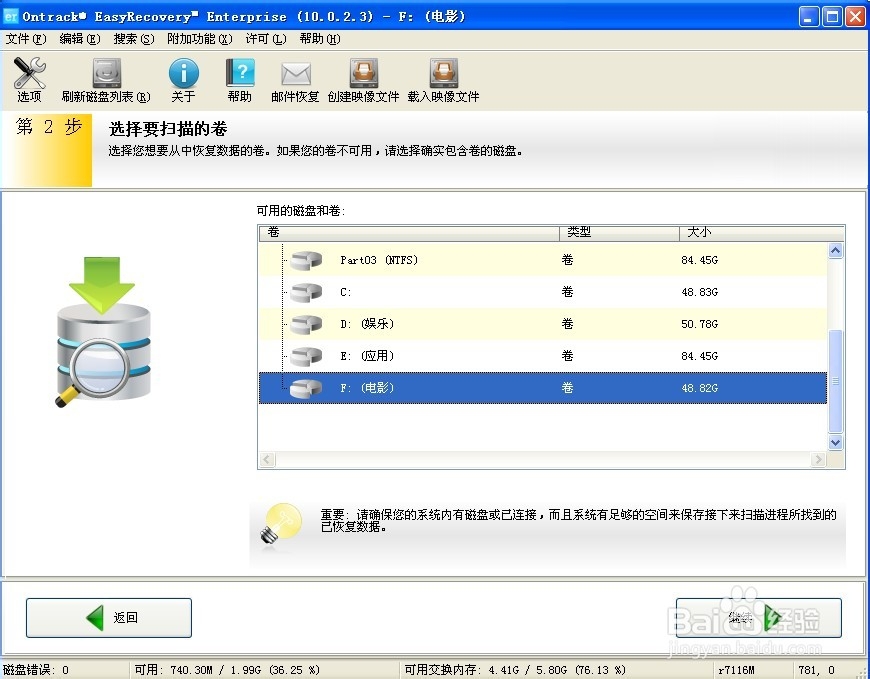Click the 可用交换内存 status entry

[515, 670]
